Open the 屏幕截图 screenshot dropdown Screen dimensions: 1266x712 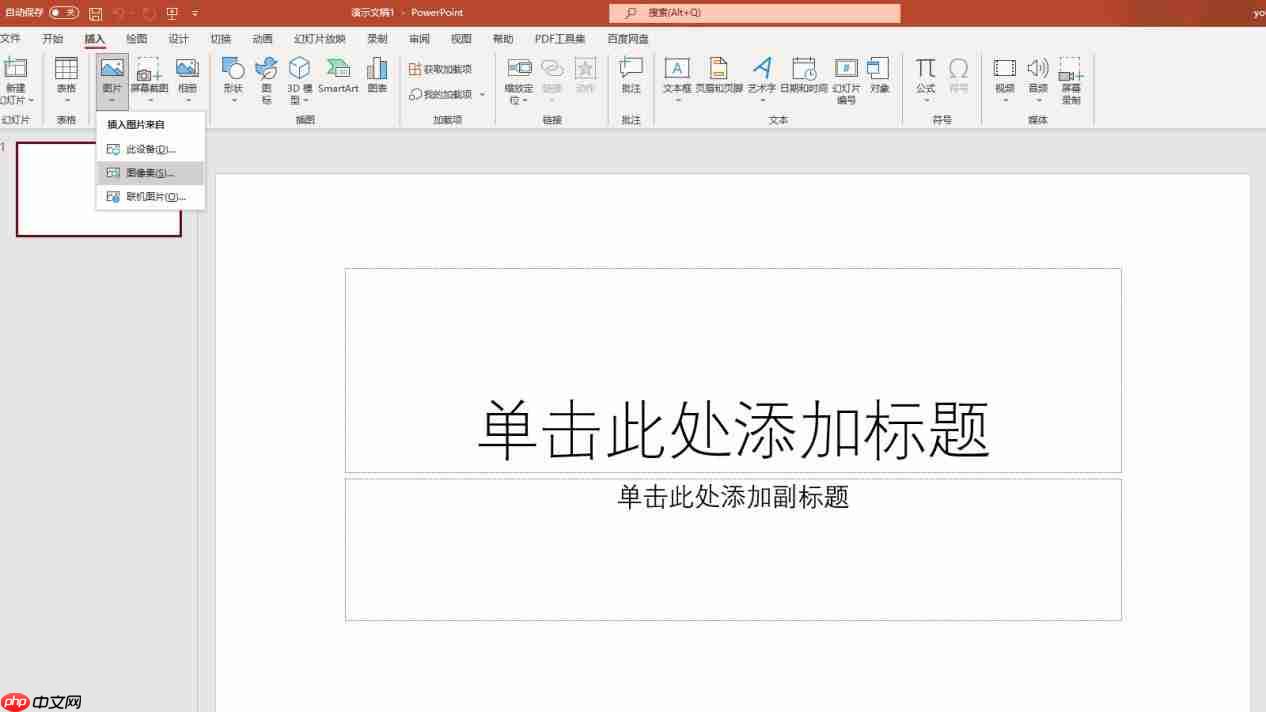pyautogui.click(x=149, y=80)
